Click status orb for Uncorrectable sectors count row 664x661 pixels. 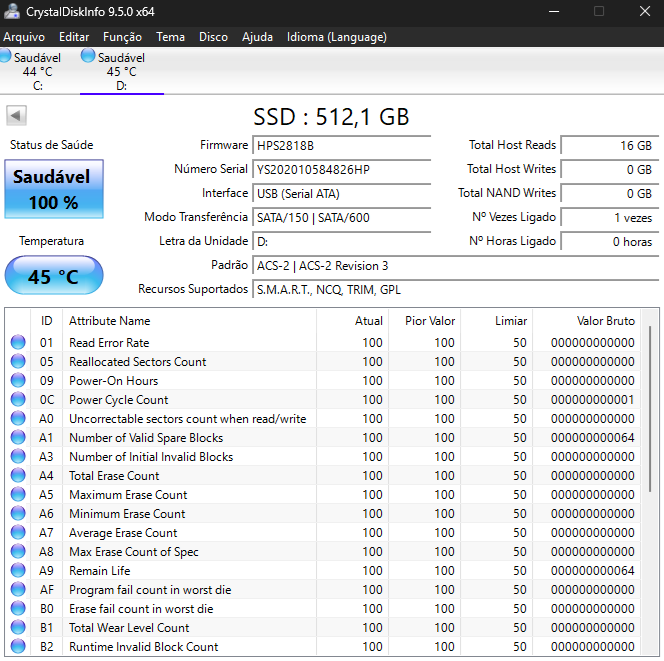pyautogui.click(x=18, y=418)
